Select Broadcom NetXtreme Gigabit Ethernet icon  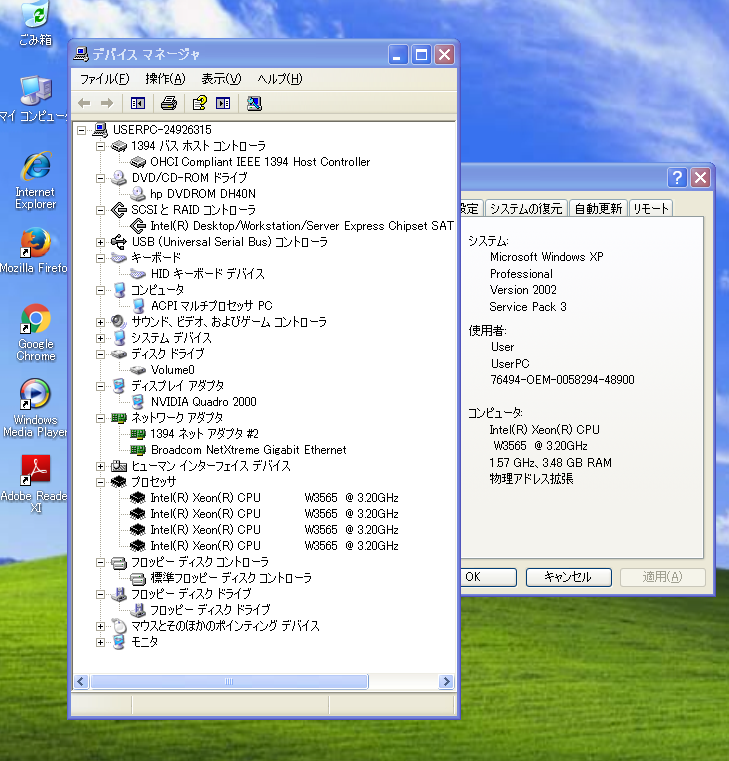click(x=138, y=450)
